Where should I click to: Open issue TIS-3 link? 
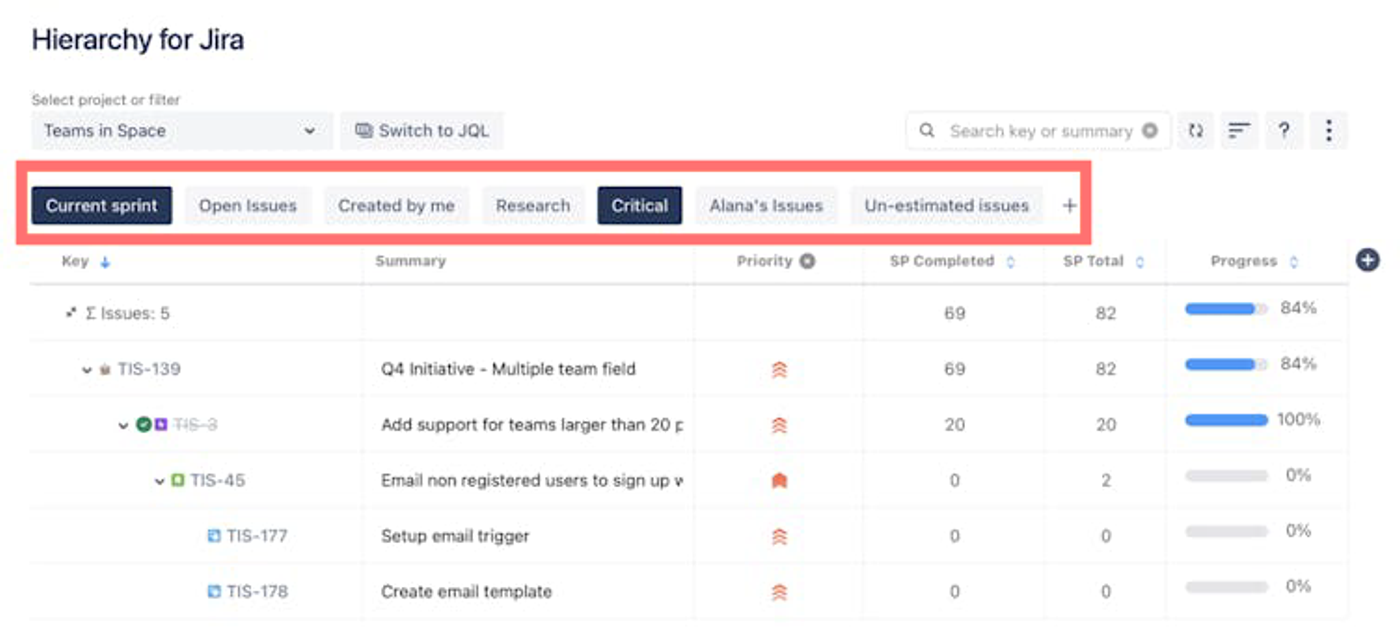[195, 425]
